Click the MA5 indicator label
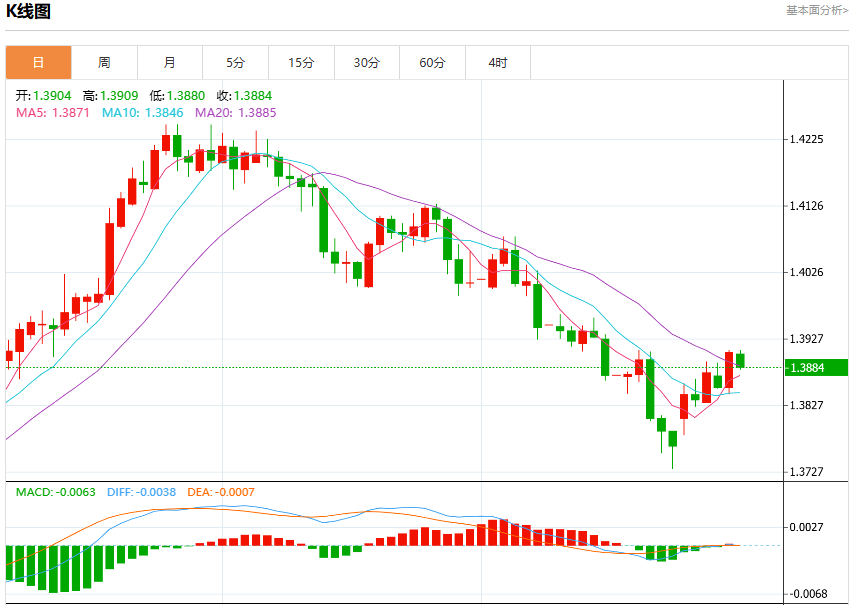Screen dimensions: 860x605 click(x=53, y=112)
